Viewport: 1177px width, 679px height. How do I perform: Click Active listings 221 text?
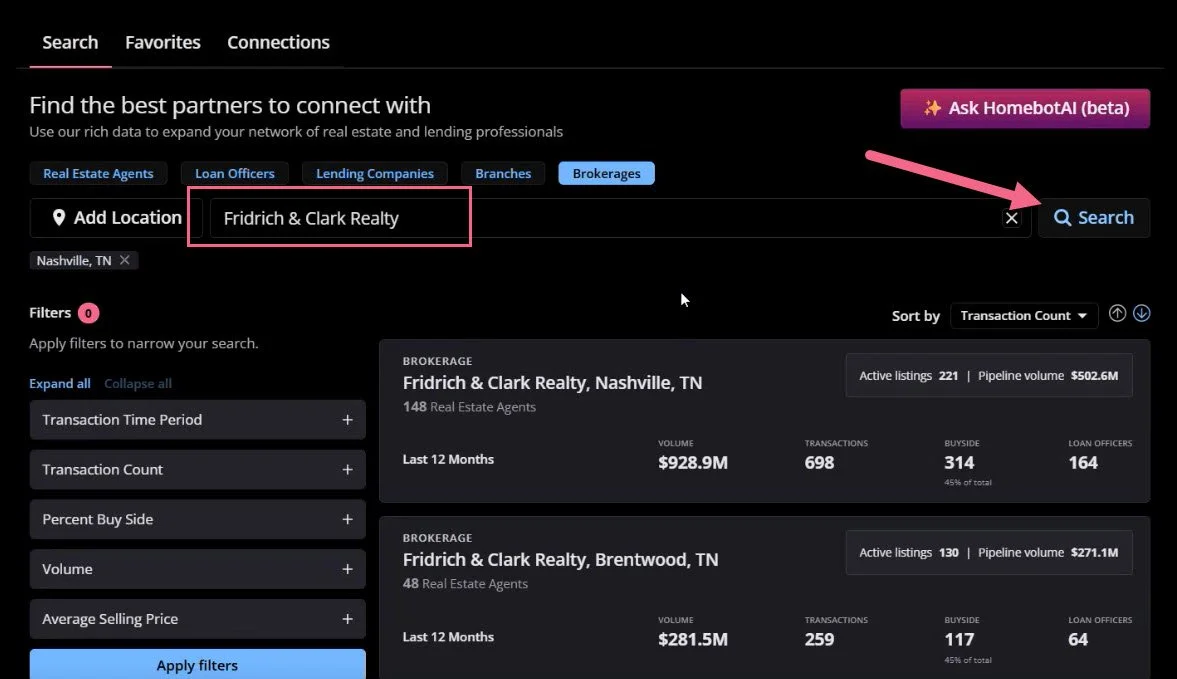pos(908,375)
